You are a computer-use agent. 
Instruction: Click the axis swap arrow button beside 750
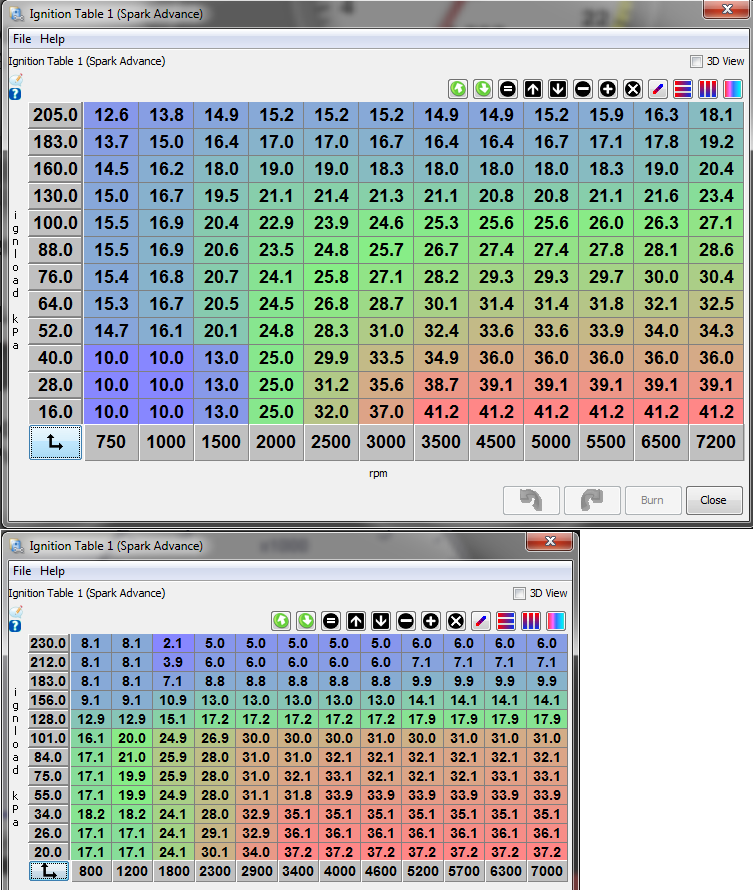click(x=55, y=442)
